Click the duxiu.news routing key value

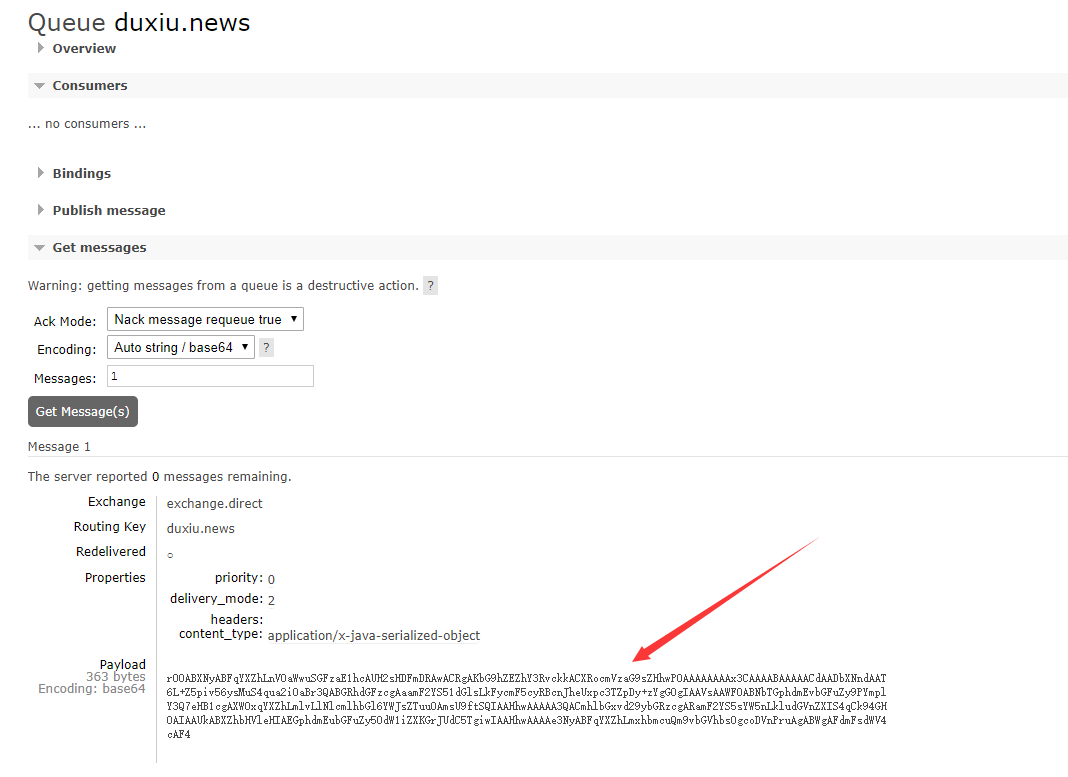click(x=200, y=529)
